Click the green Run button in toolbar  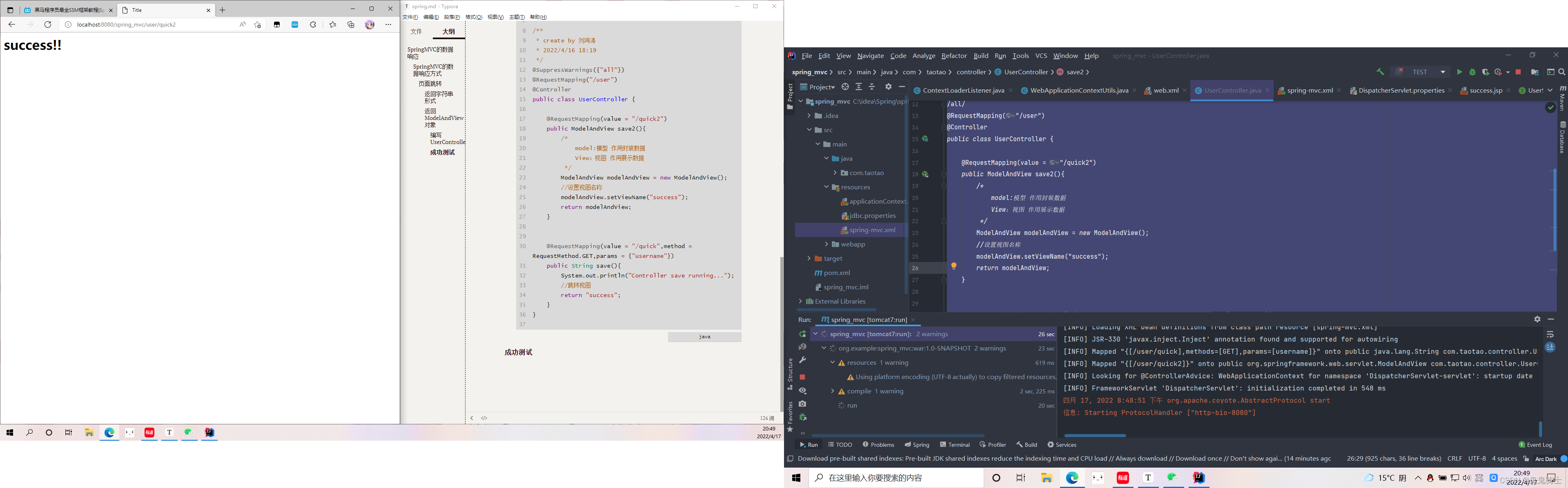(1459, 72)
